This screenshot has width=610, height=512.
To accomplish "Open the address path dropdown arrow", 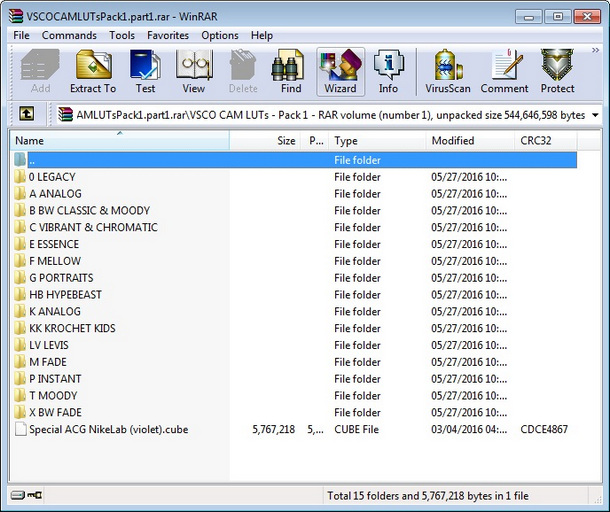I will point(595,115).
